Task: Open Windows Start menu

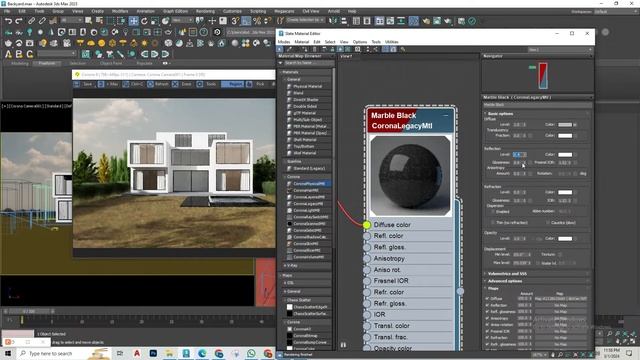Action: click(8, 353)
